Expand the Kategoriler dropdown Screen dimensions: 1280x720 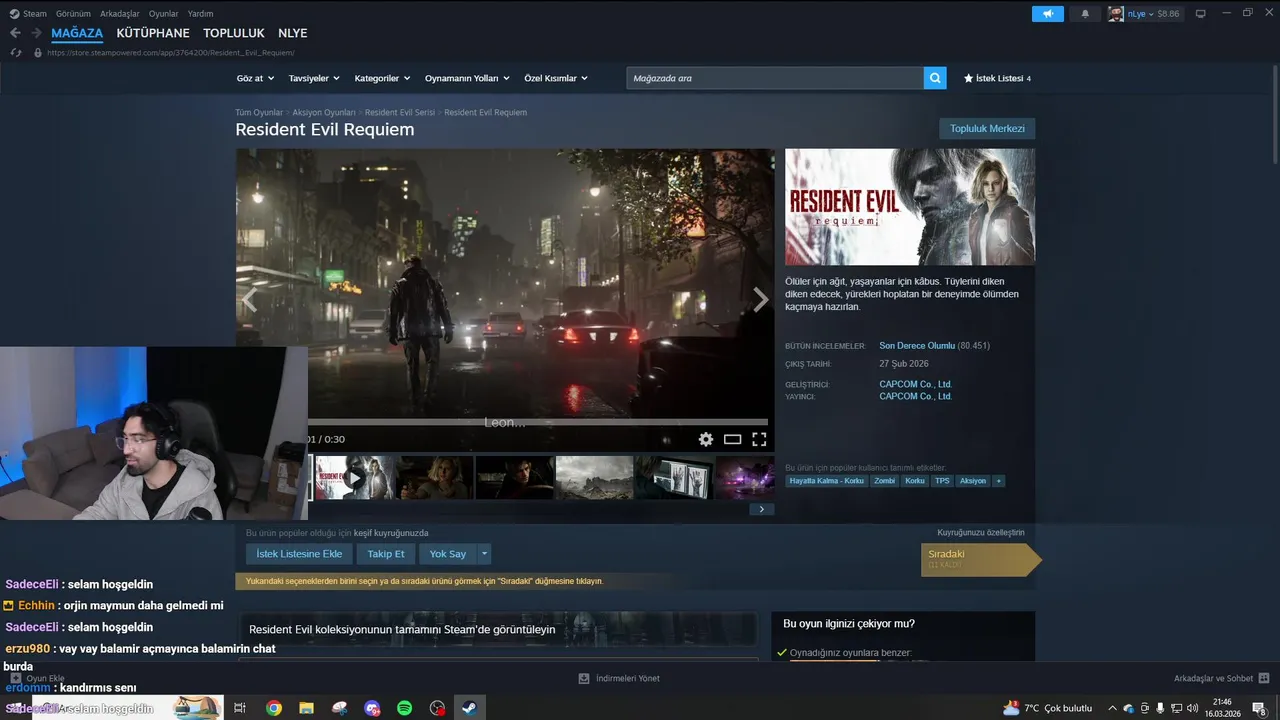[x=382, y=78]
